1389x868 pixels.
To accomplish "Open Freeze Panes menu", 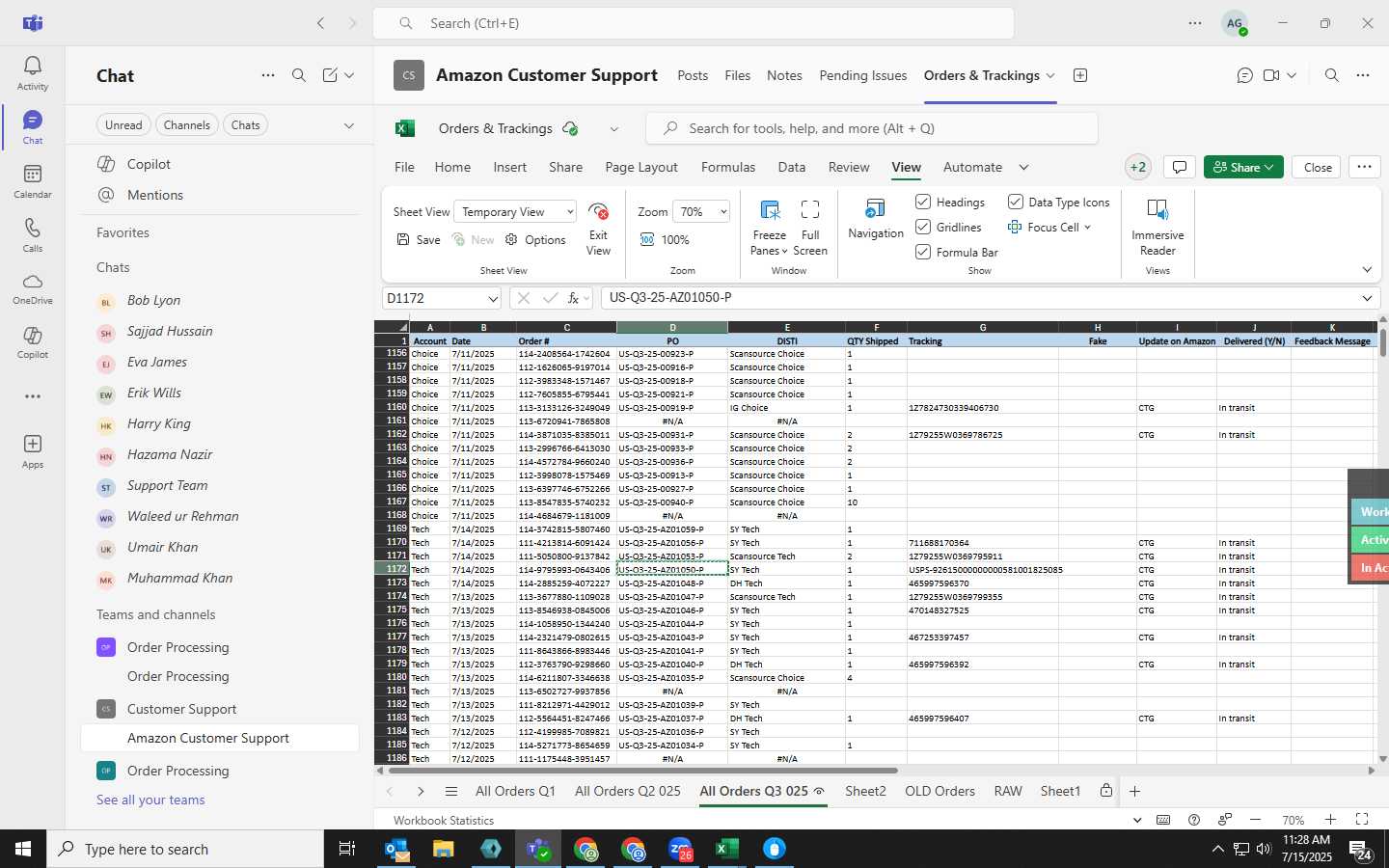I will tap(770, 229).
